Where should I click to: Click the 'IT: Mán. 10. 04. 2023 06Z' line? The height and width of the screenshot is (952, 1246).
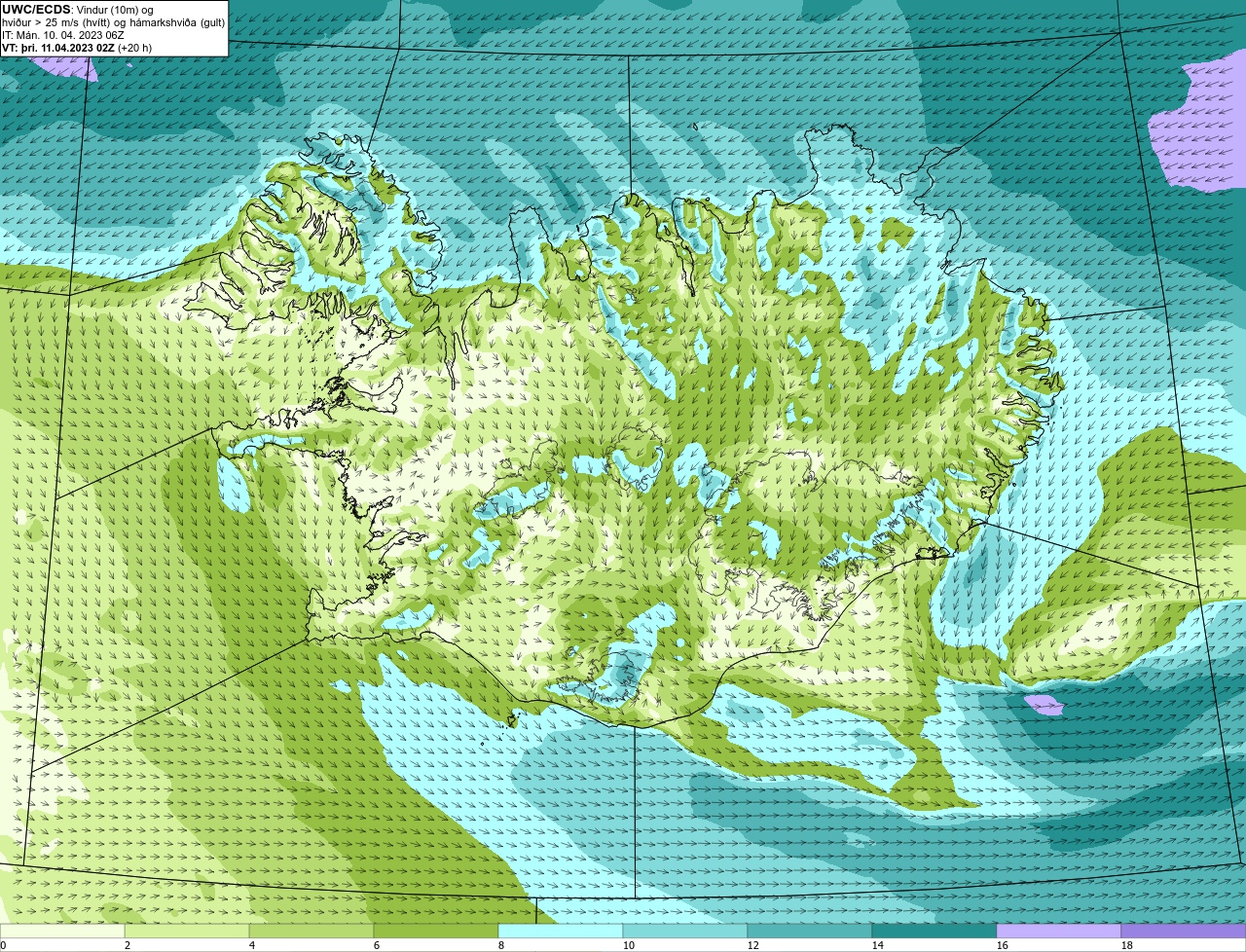(x=62, y=34)
